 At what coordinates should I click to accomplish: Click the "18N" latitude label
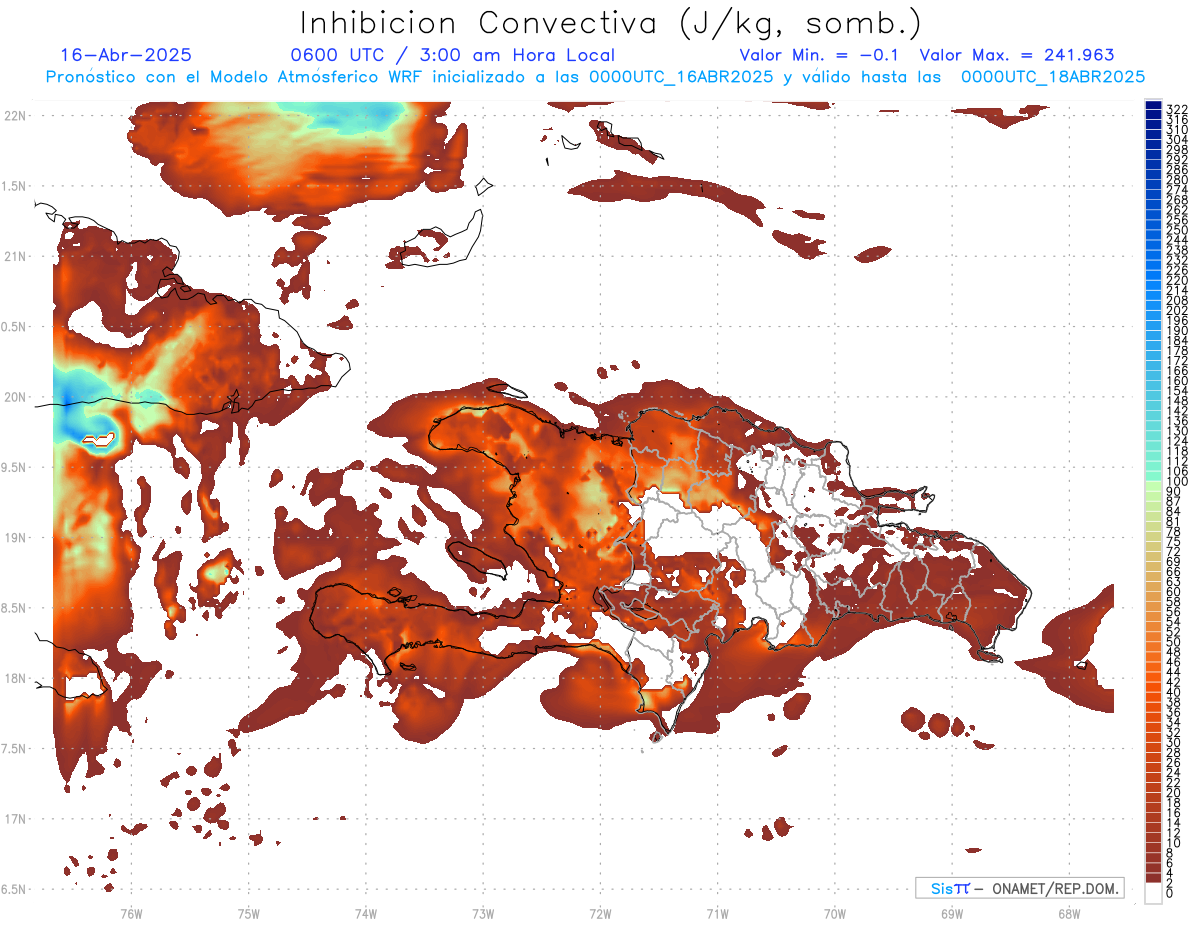pyautogui.click(x=15, y=679)
